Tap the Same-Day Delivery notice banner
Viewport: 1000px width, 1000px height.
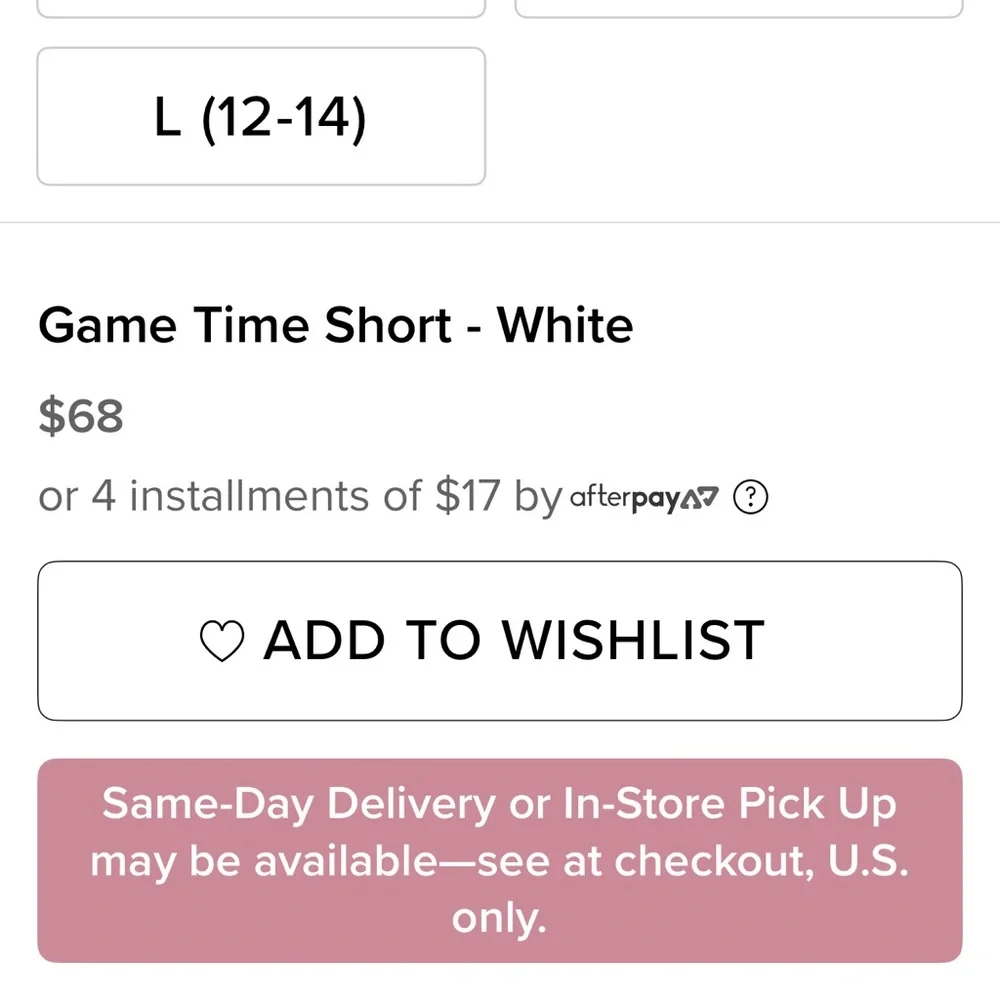(x=500, y=860)
